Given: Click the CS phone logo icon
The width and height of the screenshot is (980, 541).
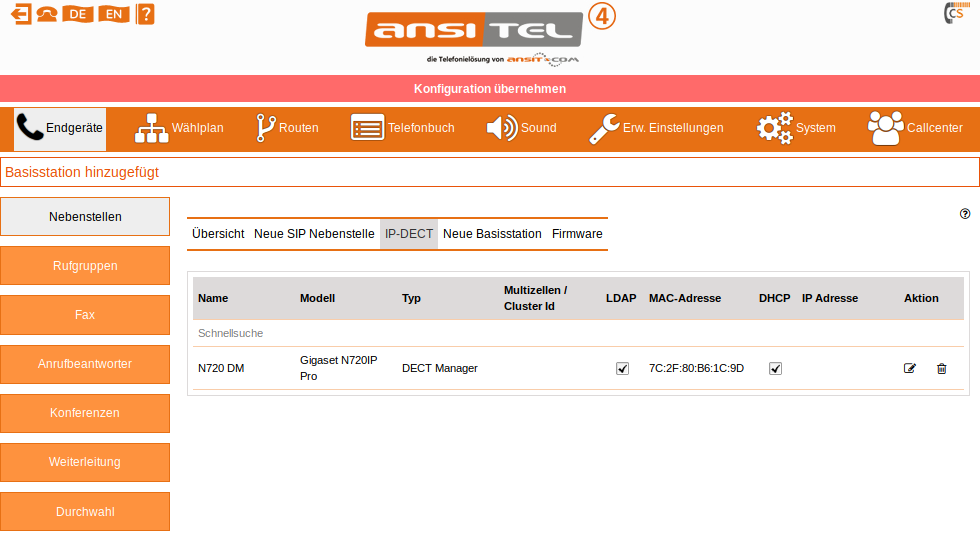Looking at the screenshot, I should (x=954, y=13).
